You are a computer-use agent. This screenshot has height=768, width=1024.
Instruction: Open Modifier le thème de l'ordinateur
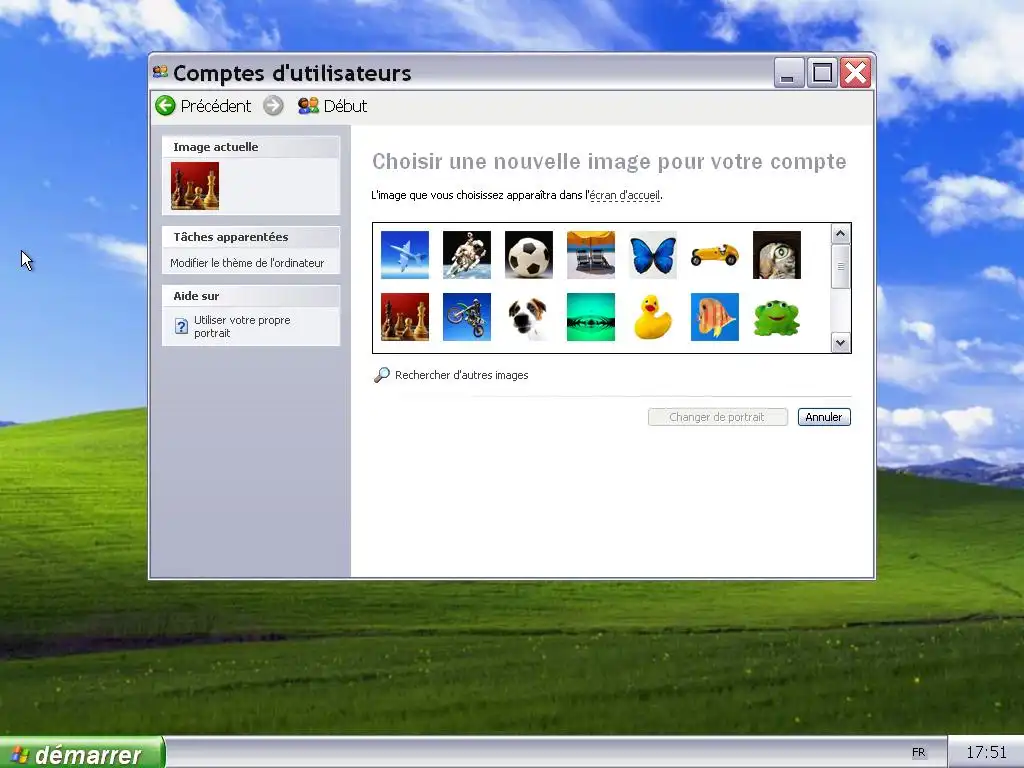[x=247, y=263]
